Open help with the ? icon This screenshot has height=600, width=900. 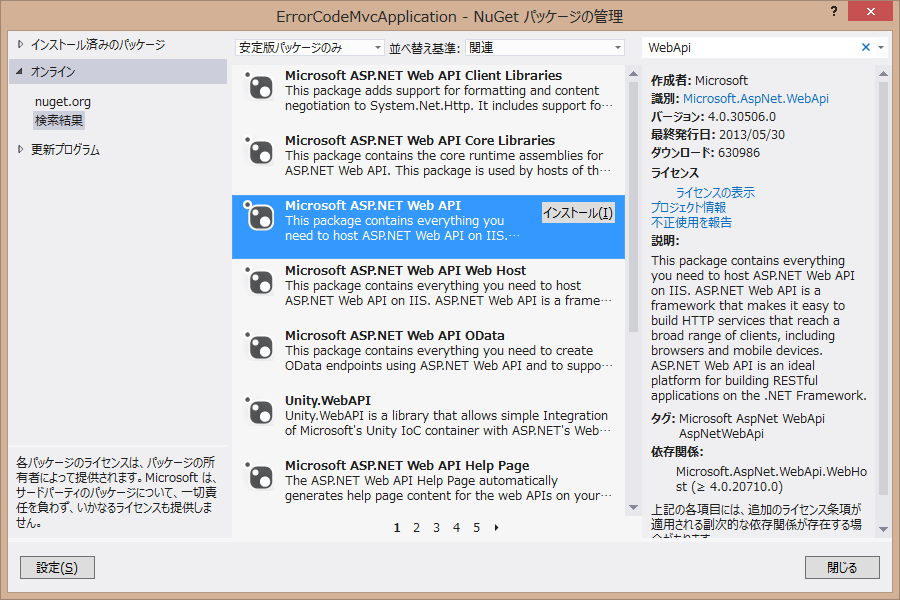click(833, 10)
